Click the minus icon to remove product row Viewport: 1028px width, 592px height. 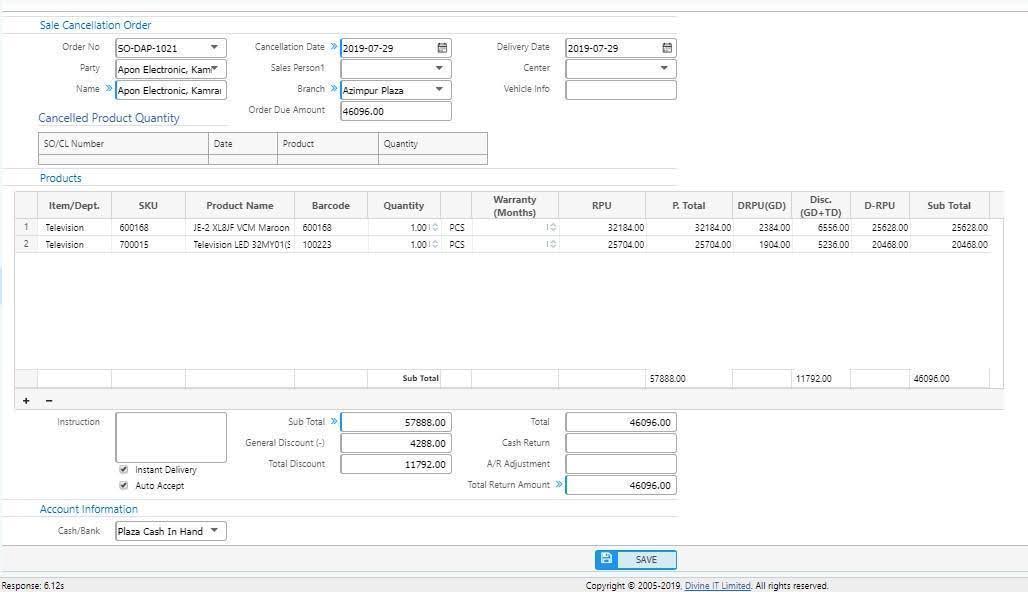tap(49, 401)
